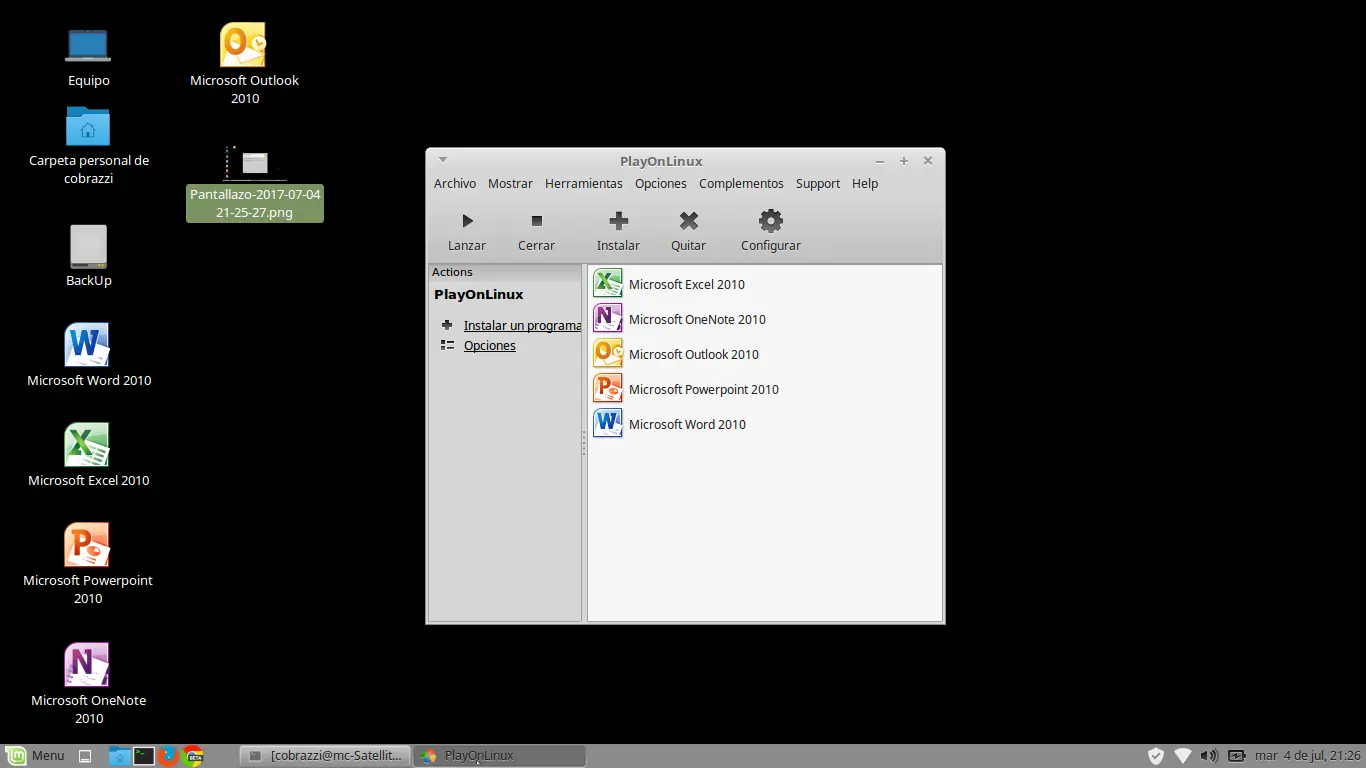Click the Quitar cross icon in toolbar
1366x768 pixels.
tap(688, 221)
